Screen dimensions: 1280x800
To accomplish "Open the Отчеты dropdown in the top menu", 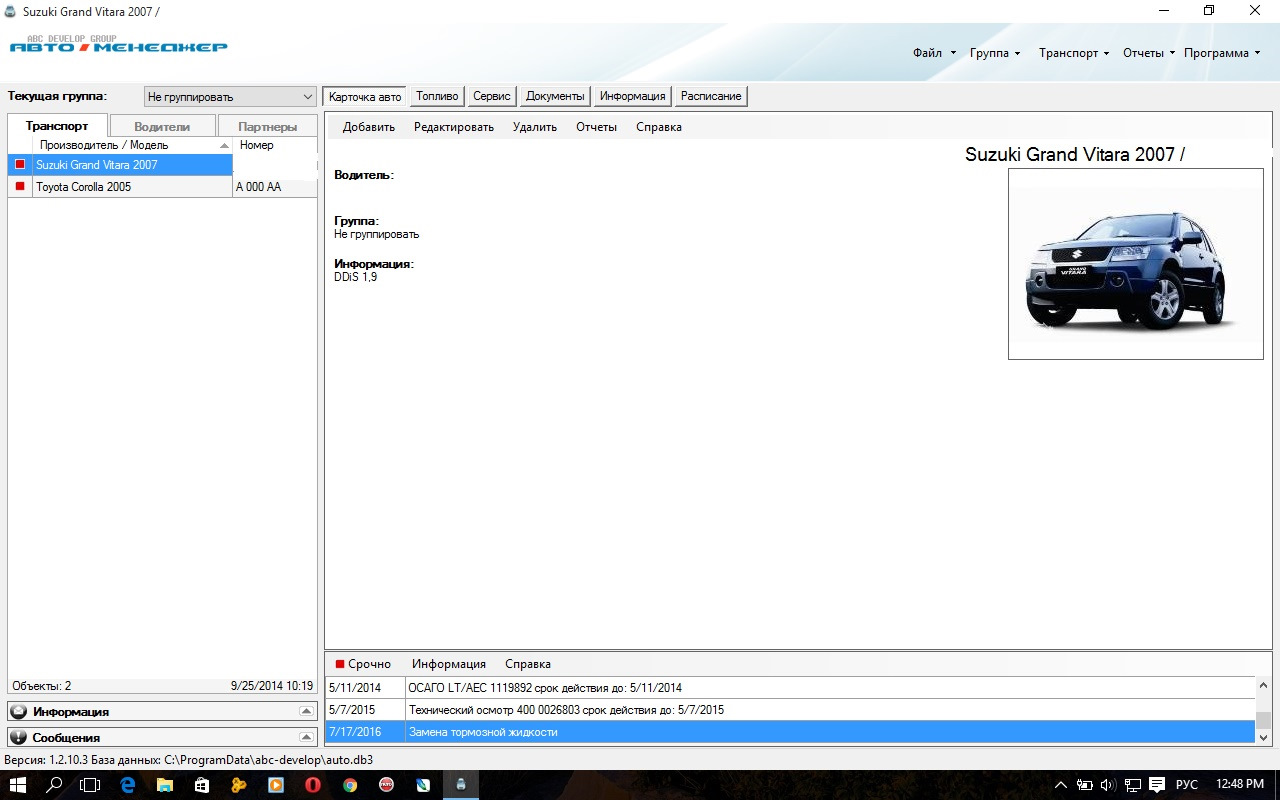I will tap(1148, 53).
